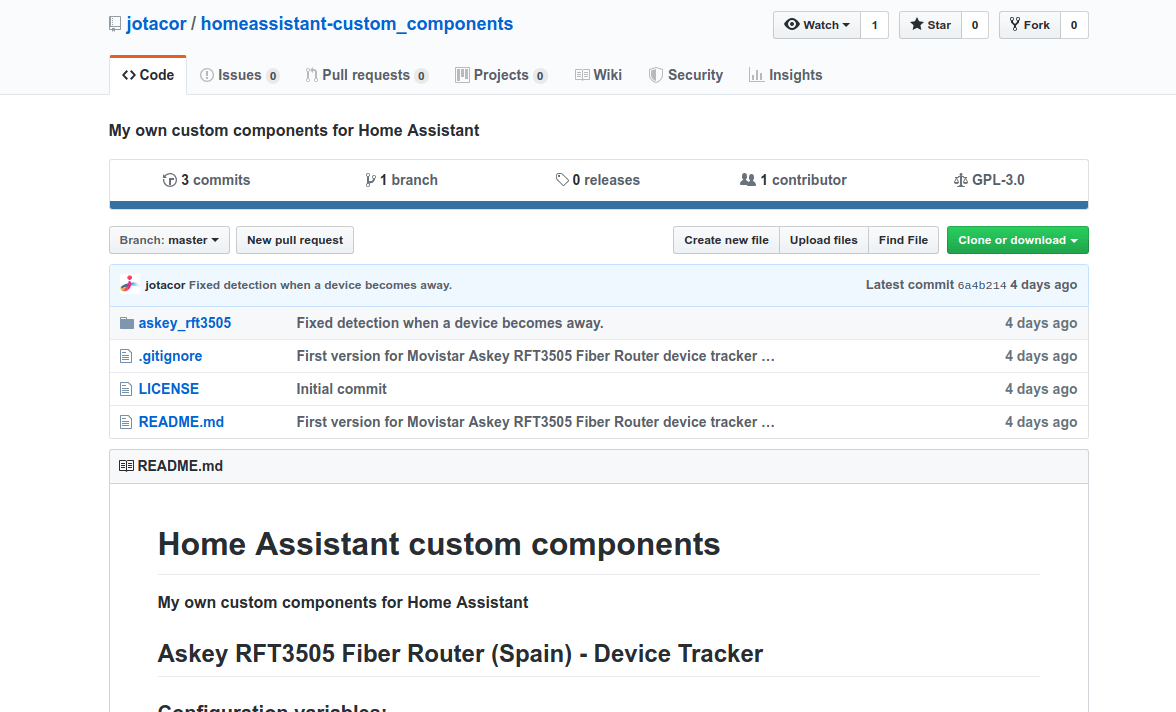Open the .gitignore file

click(x=170, y=356)
